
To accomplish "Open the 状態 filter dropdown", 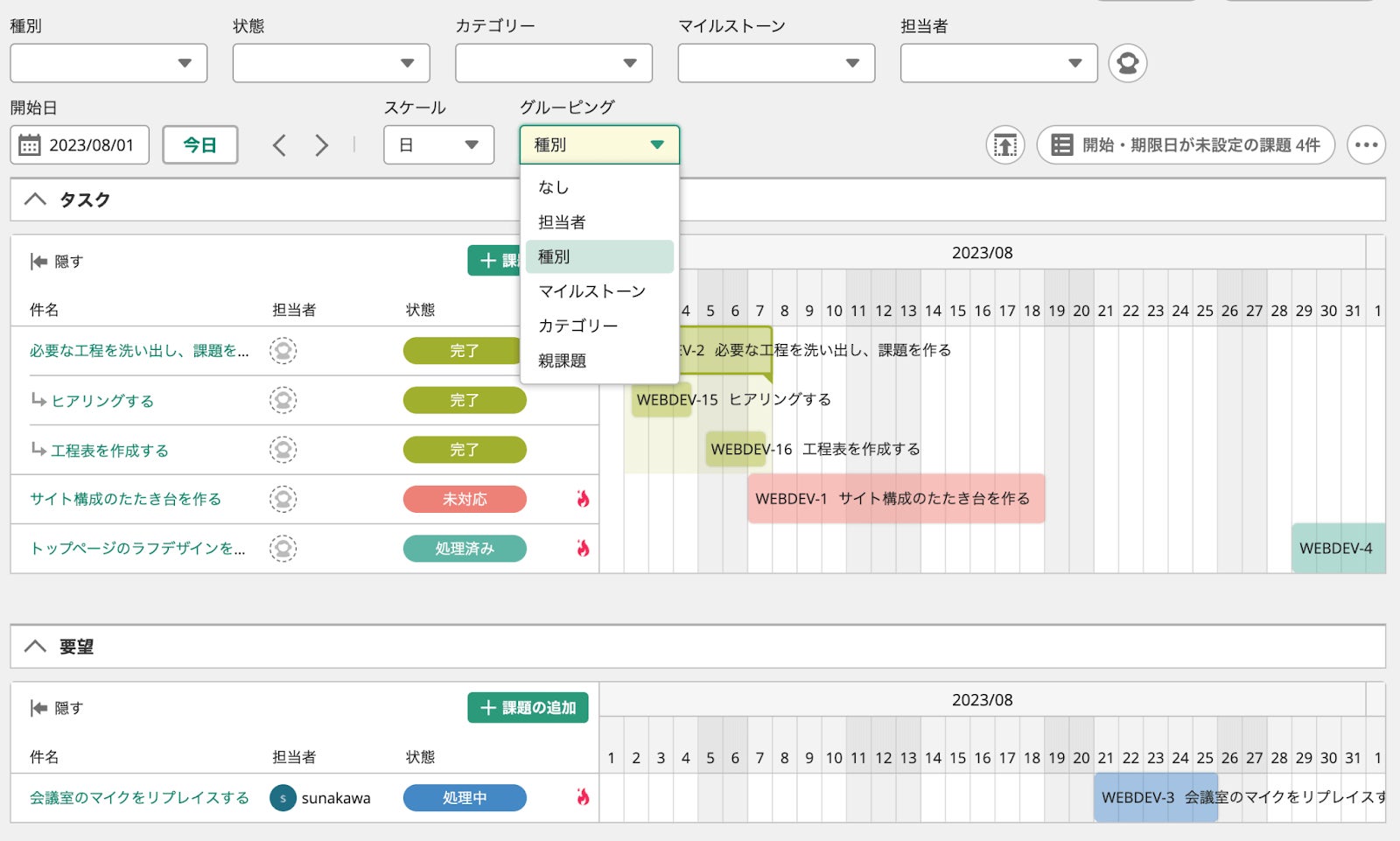I will click(x=332, y=63).
